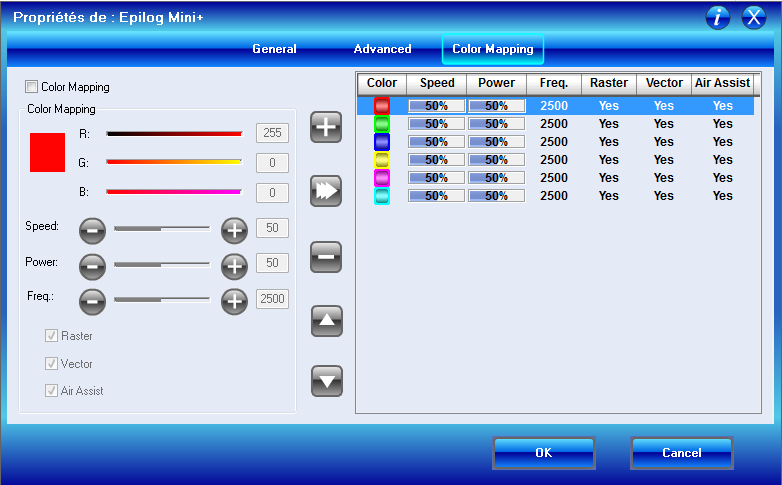Click the OK button
The width and height of the screenshot is (782, 485).
[544, 453]
